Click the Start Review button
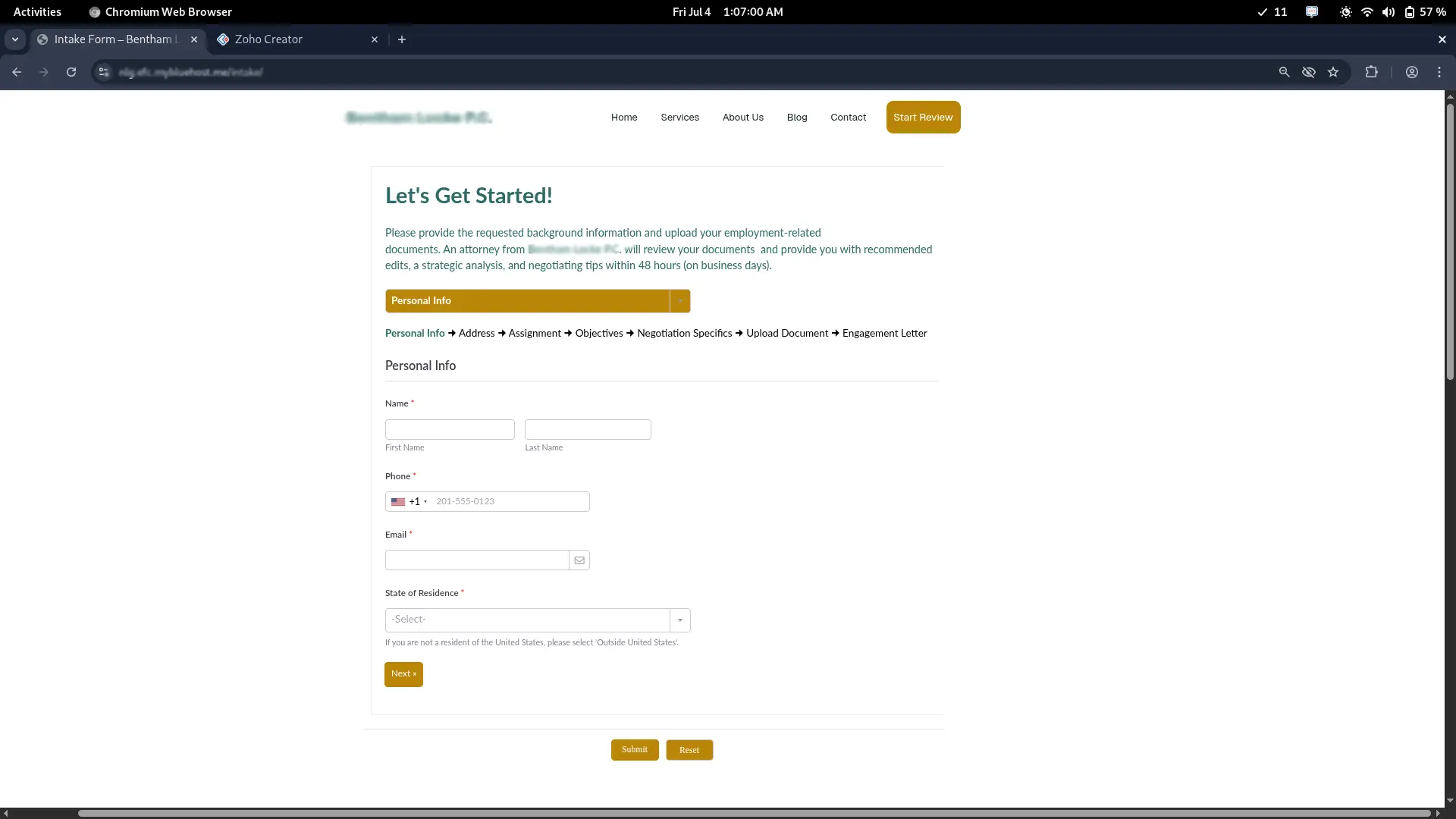1456x819 pixels. 922,118
